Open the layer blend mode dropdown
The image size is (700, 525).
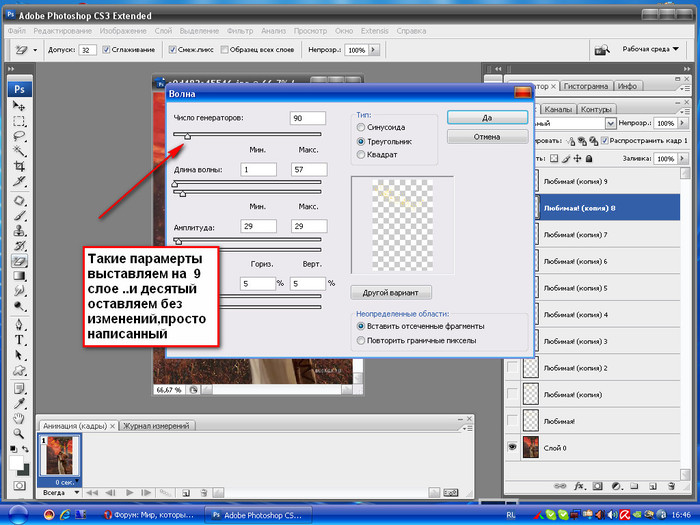pos(610,123)
